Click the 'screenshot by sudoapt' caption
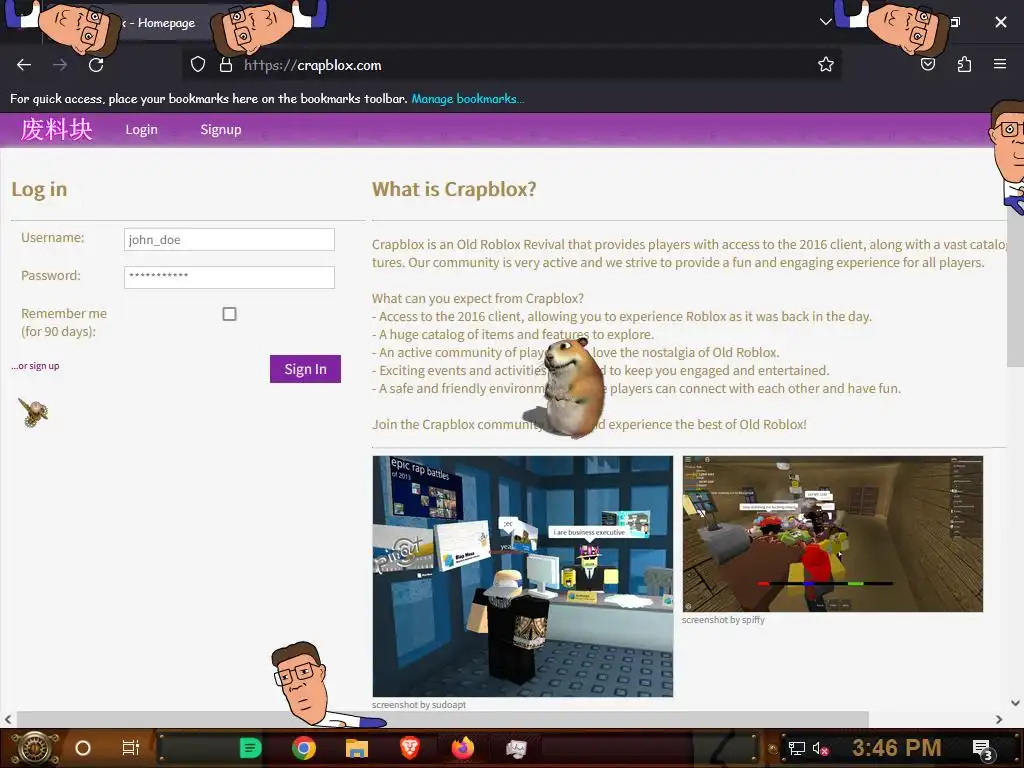The width and height of the screenshot is (1024, 768). click(x=419, y=705)
